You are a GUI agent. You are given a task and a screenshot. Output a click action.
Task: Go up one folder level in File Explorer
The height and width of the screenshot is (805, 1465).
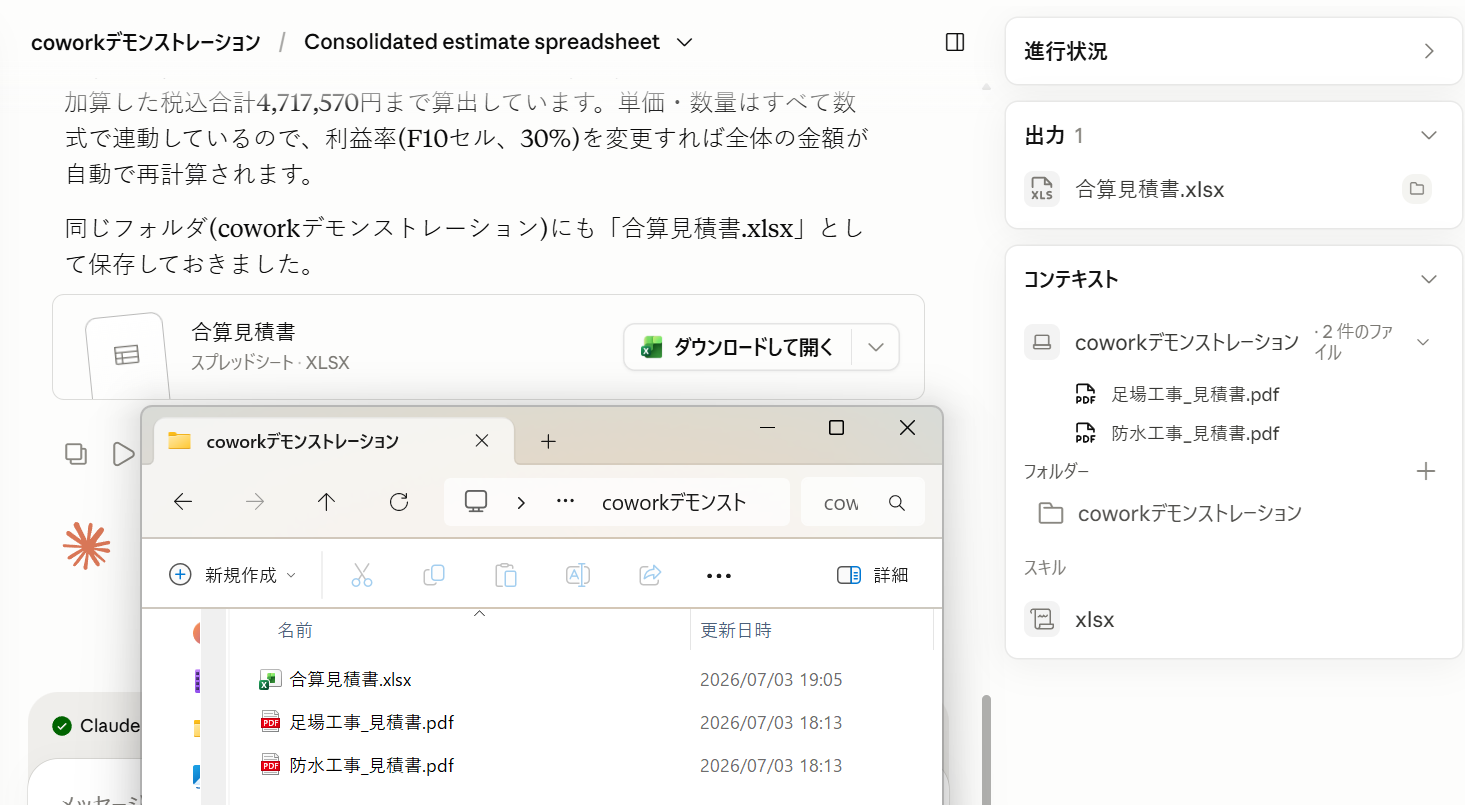pyautogui.click(x=326, y=502)
